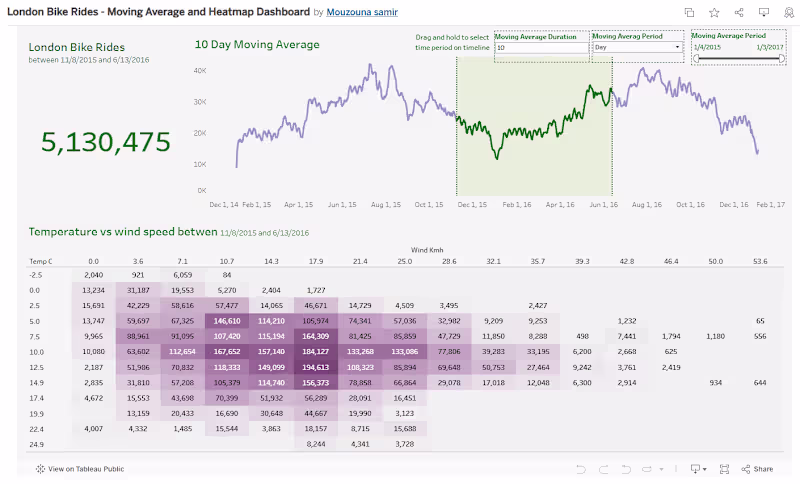Click the undo arrow in bottom toolbar
The height and width of the screenshot is (484, 800).
pyautogui.click(x=580, y=468)
